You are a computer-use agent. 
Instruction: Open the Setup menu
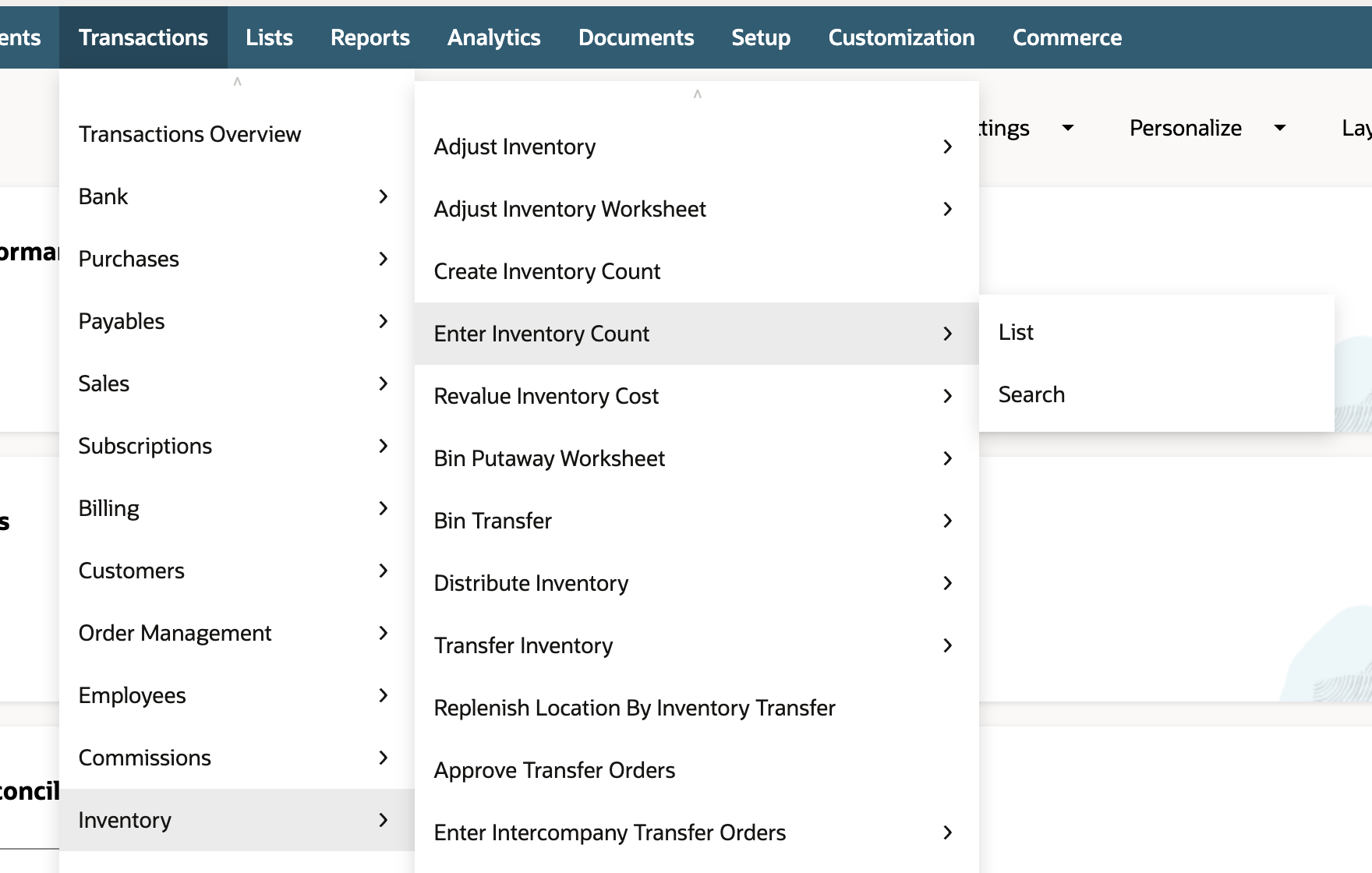pos(761,37)
